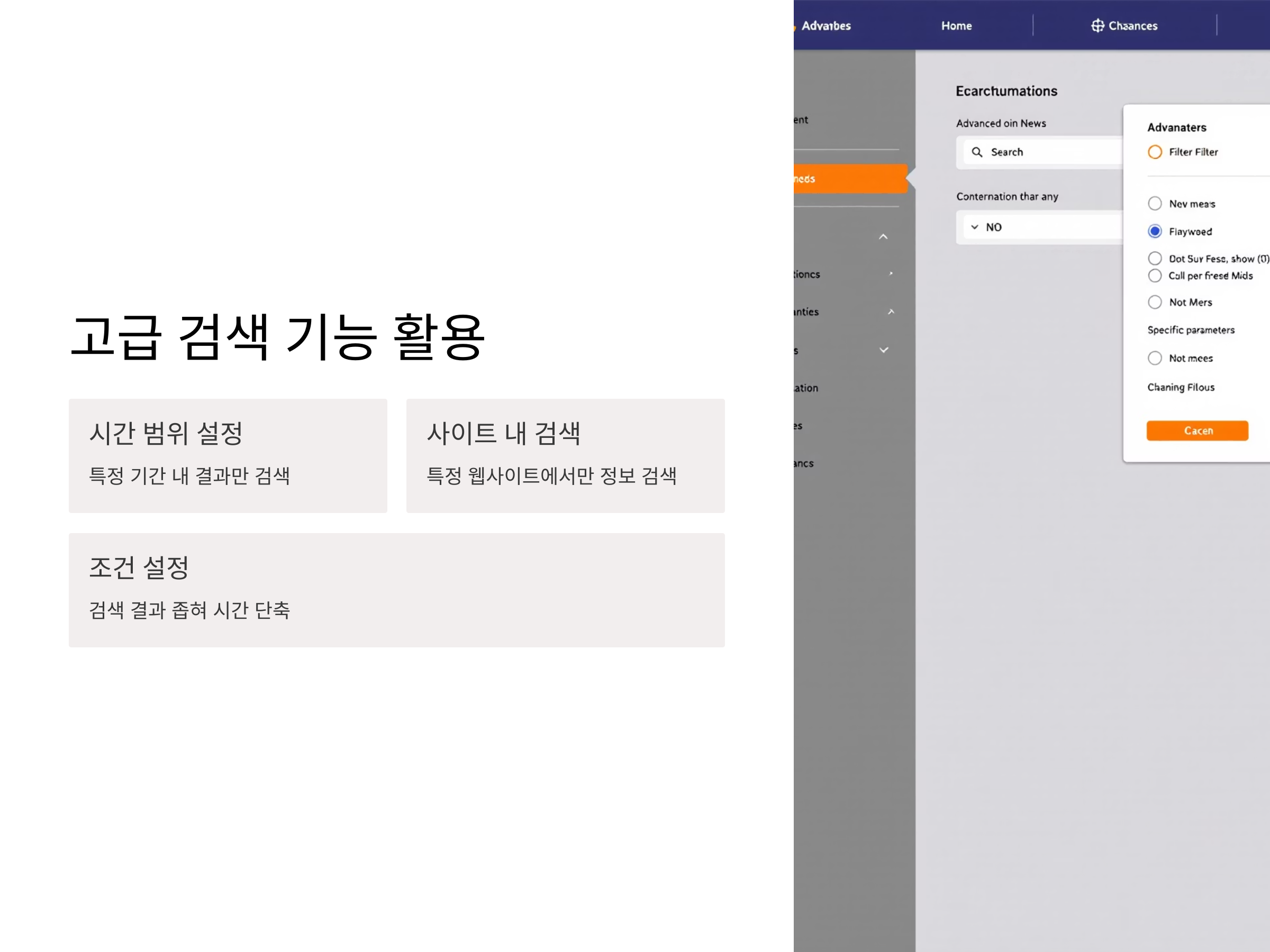Screen dimensions: 1270x952
Task: Select Call per fresd Mids option
Action: coord(1155,276)
